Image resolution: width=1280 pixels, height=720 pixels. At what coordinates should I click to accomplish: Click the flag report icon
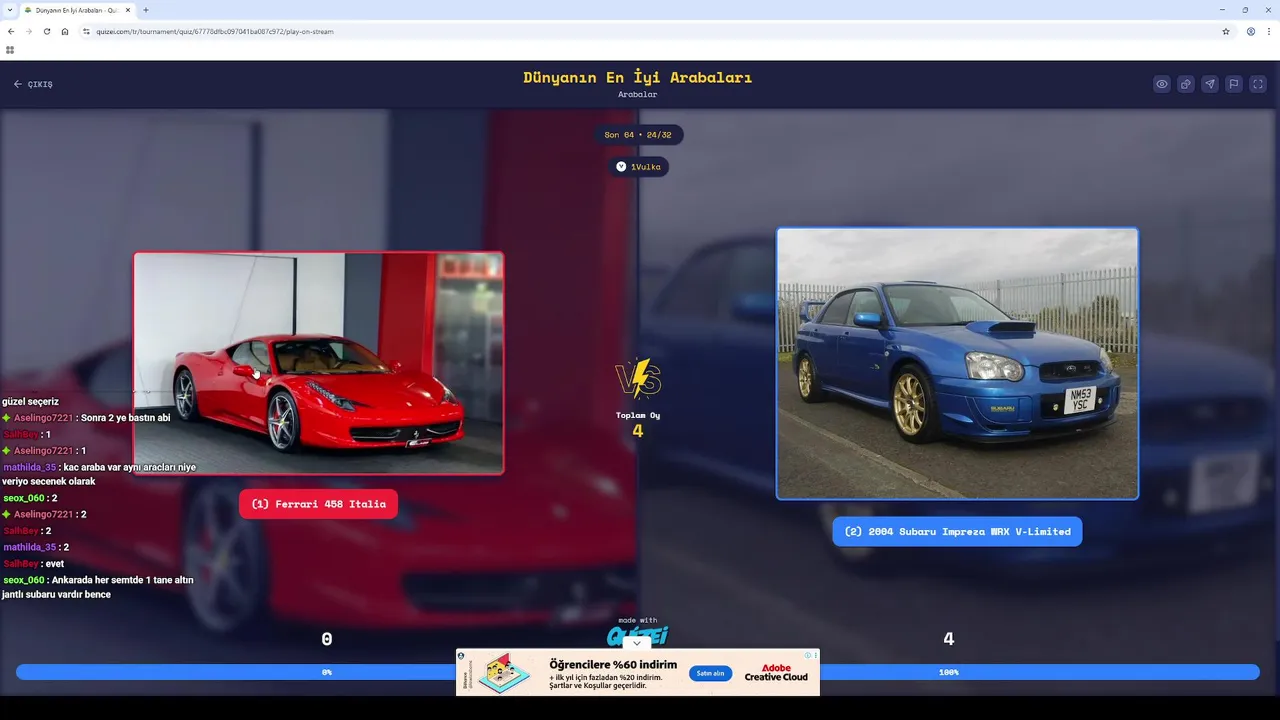coord(1234,84)
